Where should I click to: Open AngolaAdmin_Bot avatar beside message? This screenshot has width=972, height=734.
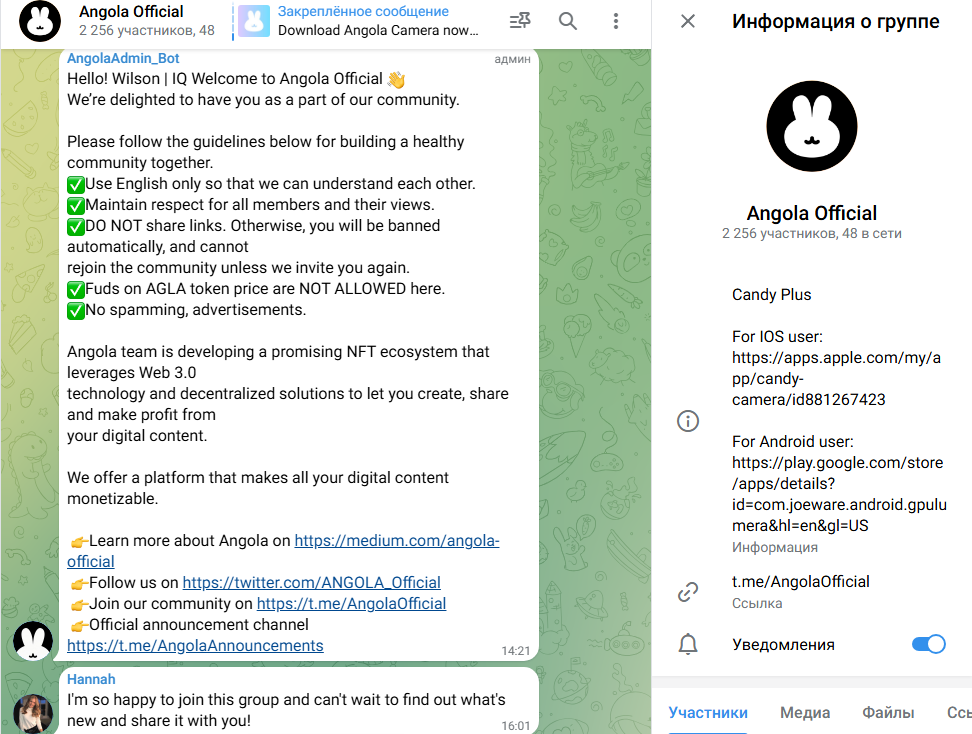(33, 641)
